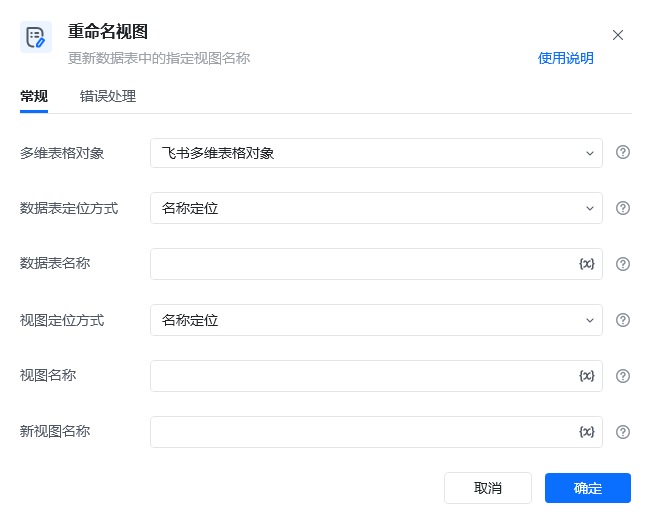
Task: Show help for 视图名称
Action: (622, 376)
